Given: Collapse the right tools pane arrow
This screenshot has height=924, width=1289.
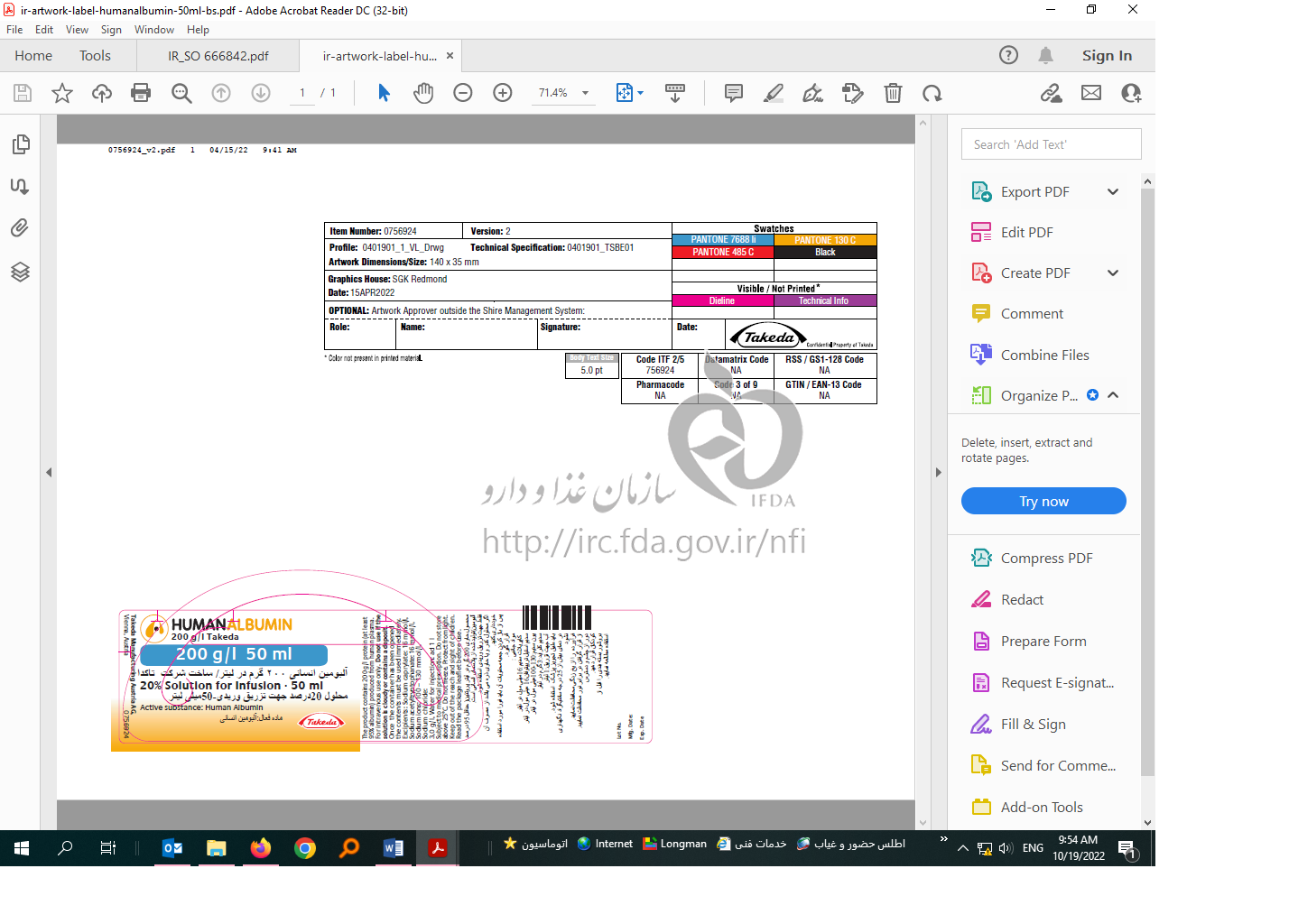Looking at the screenshot, I should pos(939,472).
